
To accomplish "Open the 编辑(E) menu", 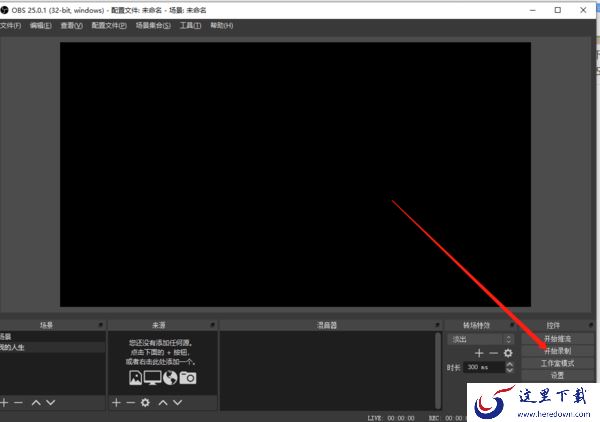I will coord(41,26).
